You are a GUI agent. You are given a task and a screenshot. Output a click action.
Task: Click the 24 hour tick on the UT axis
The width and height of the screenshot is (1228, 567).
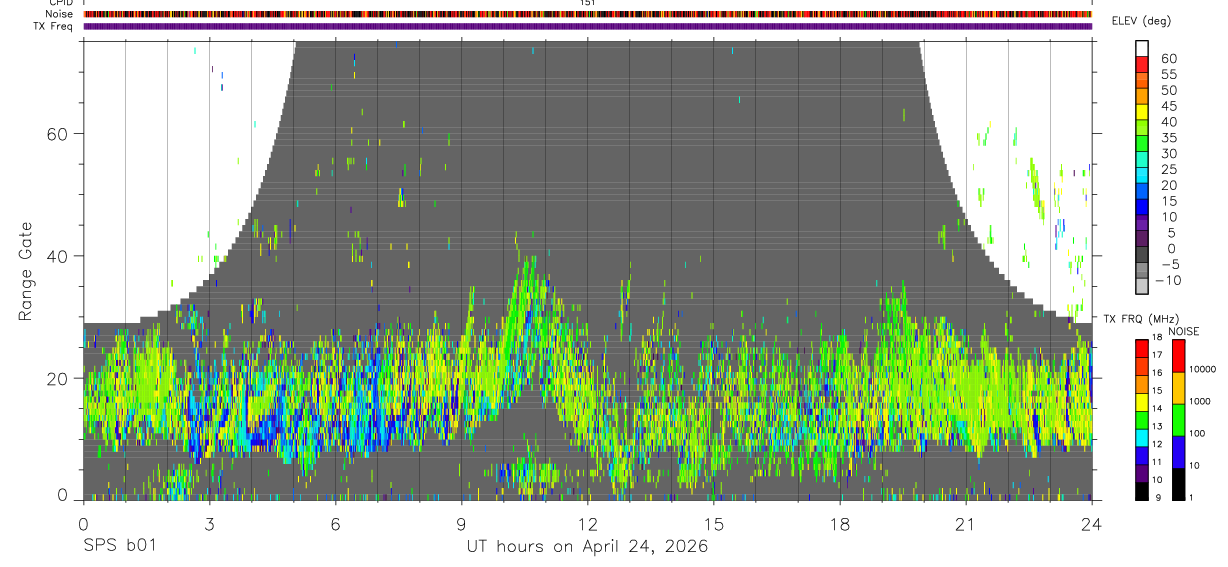click(1092, 525)
